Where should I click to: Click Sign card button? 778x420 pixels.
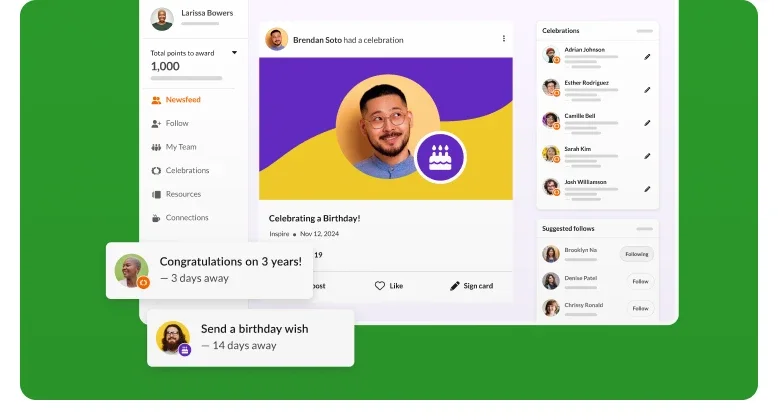pos(471,285)
